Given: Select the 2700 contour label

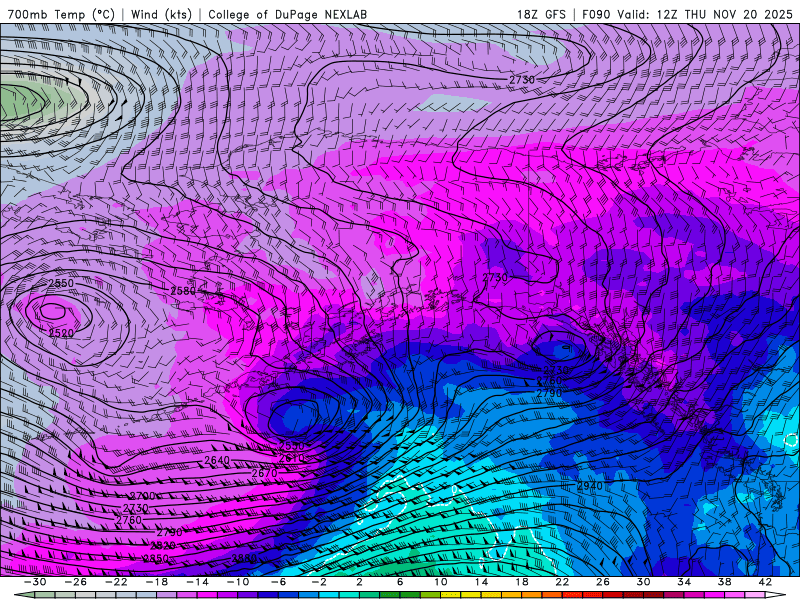Looking at the screenshot, I should tap(142, 496).
